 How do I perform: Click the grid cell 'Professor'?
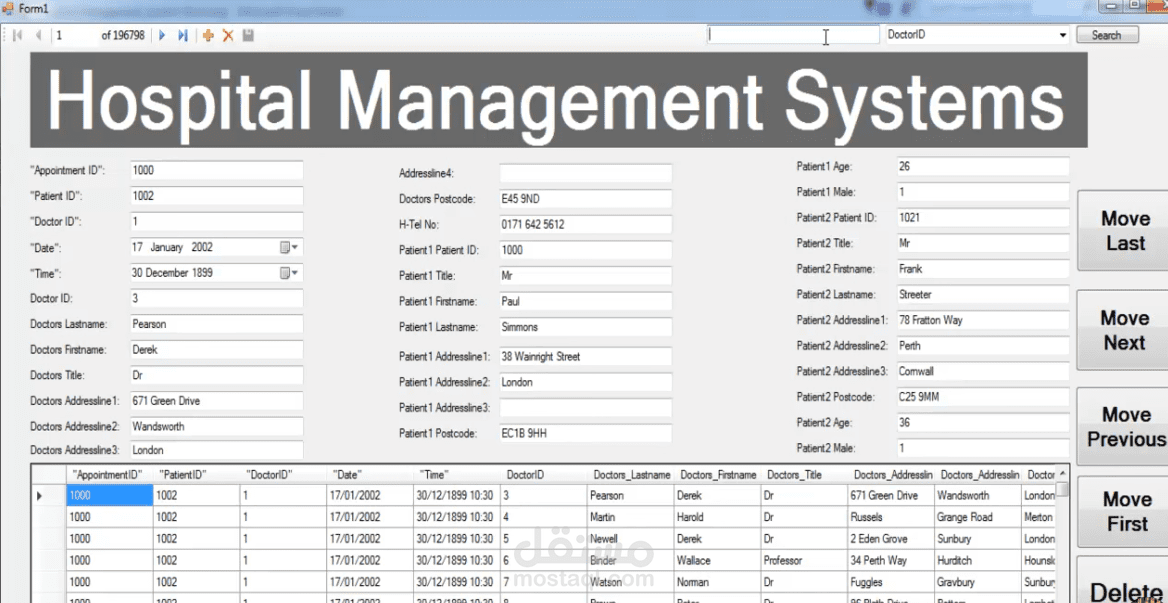[804, 560]
